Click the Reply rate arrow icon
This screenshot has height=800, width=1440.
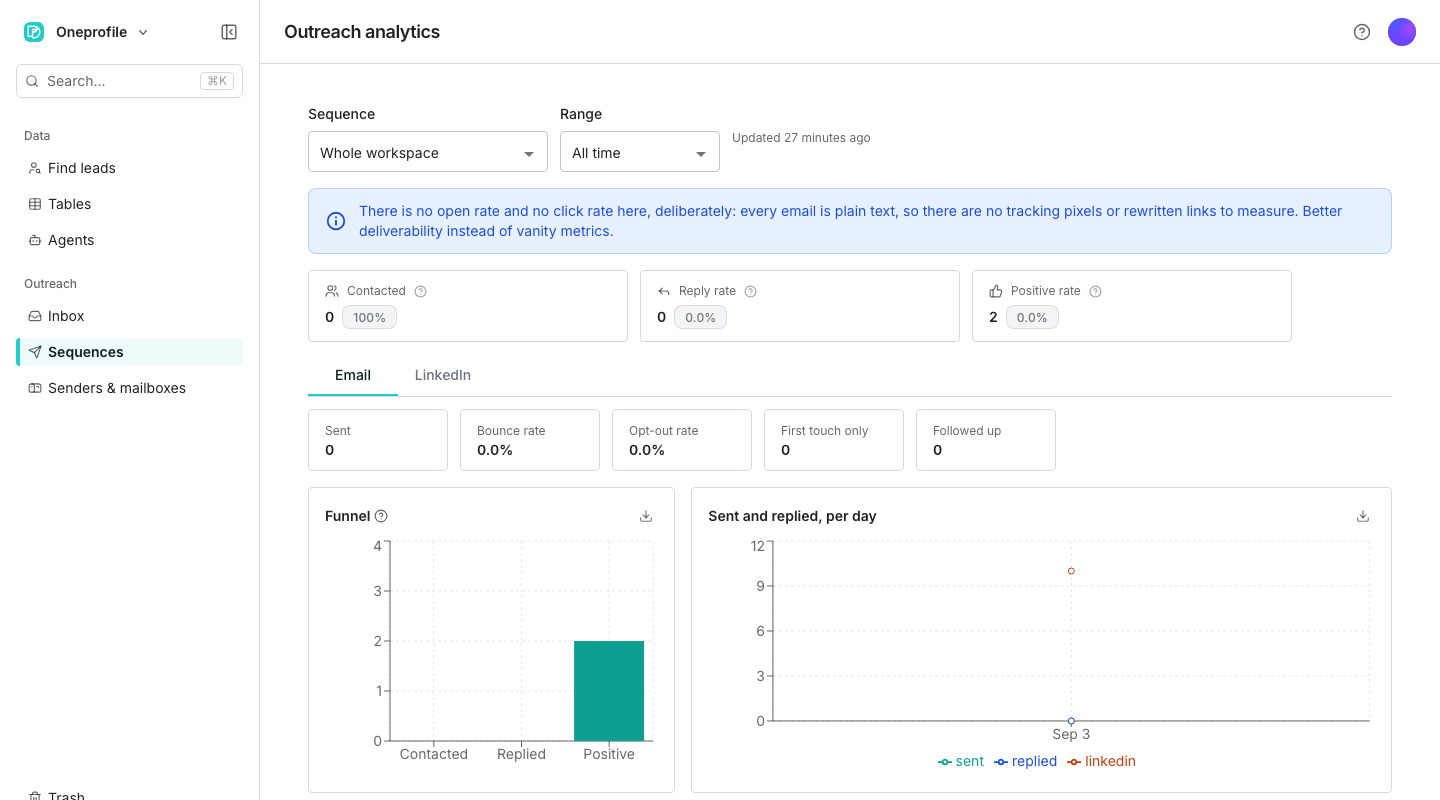(x=664, y=291)
